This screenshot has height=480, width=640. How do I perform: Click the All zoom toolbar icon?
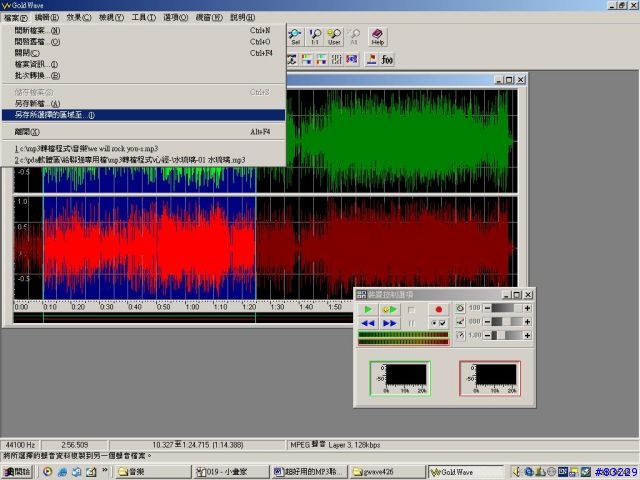354,37
